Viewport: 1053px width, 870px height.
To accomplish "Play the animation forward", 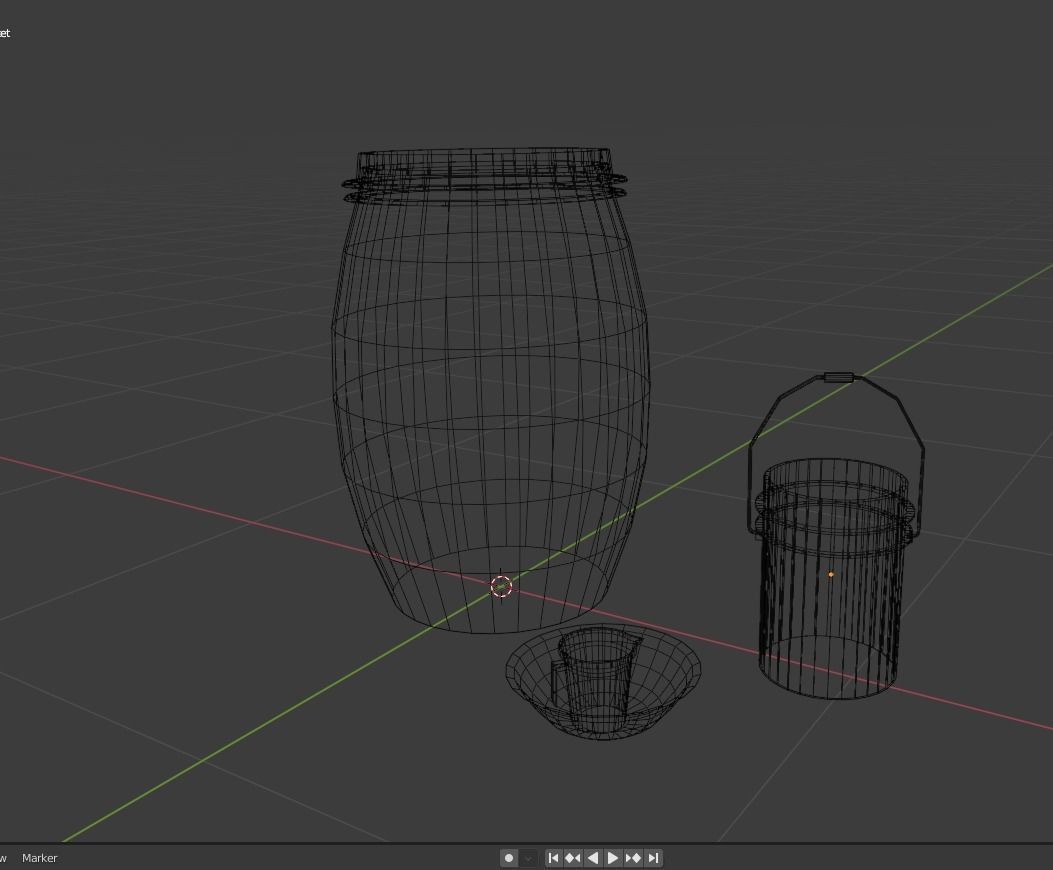I will 612,858.
